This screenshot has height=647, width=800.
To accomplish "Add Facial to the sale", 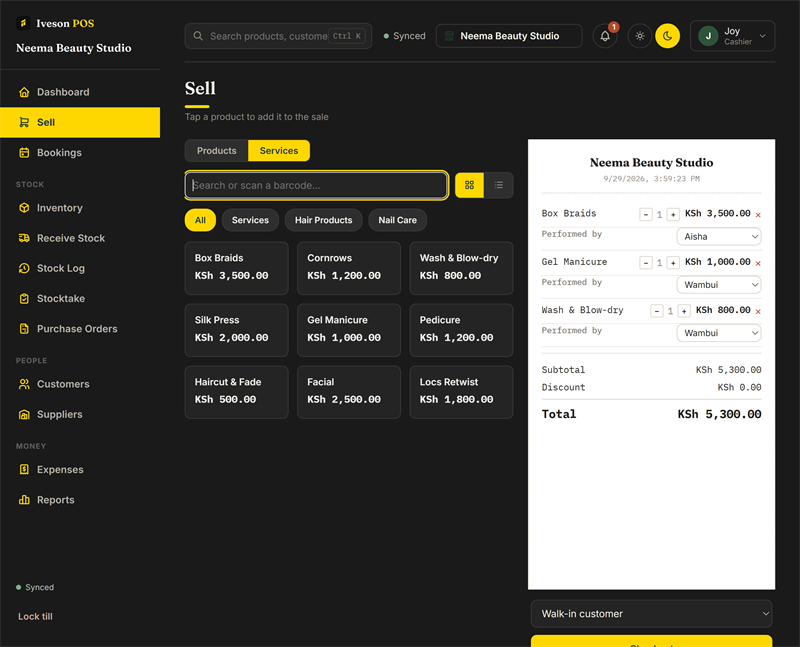I will click(x=349, y=392).
